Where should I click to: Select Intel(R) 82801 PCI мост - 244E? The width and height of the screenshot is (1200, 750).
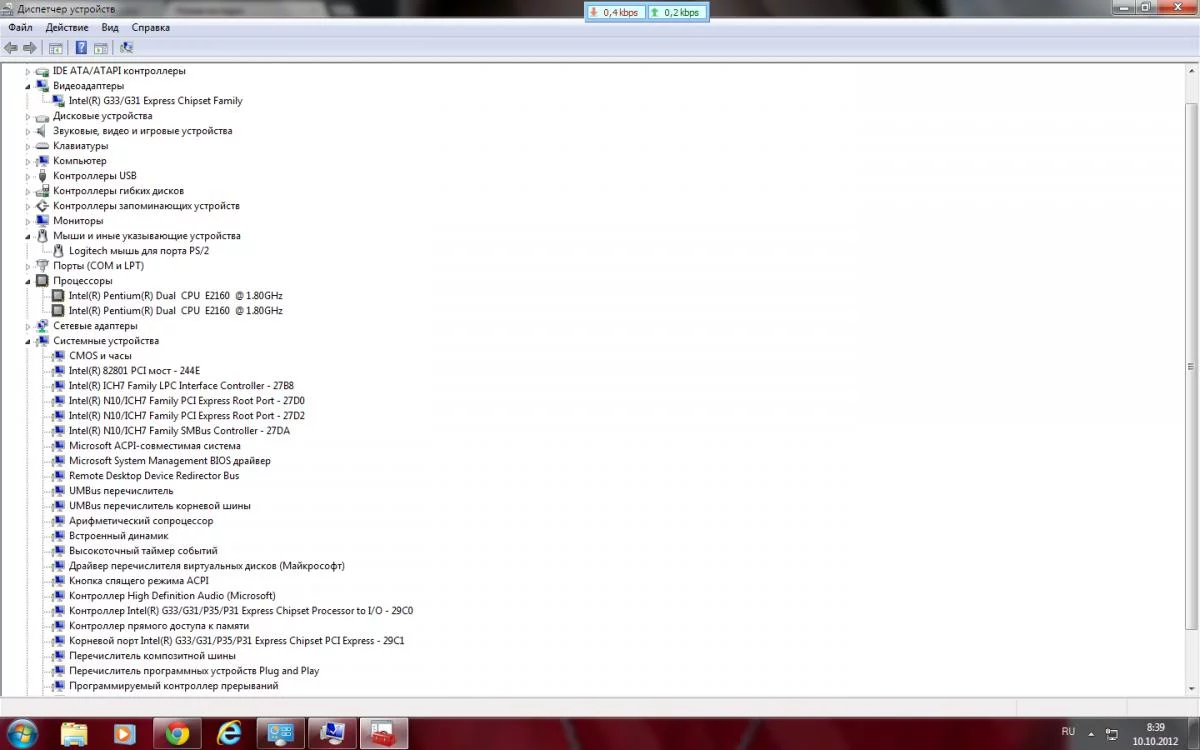pyautogui.click(x=134, y=371)
